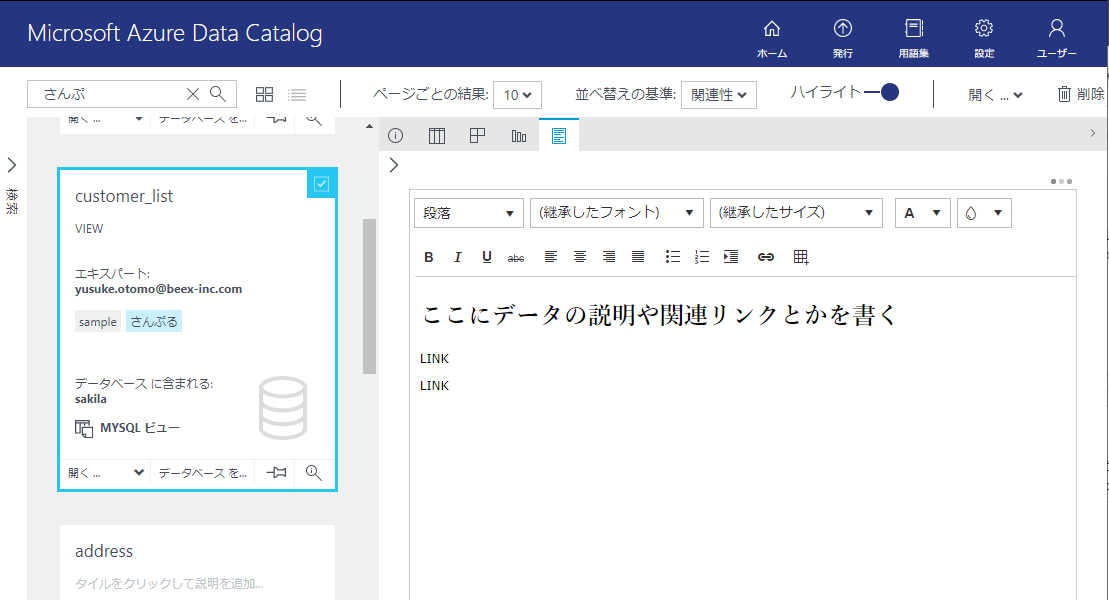
Task: Explore customer_list with magnifier icon
Action: click(x=313, y=472)
